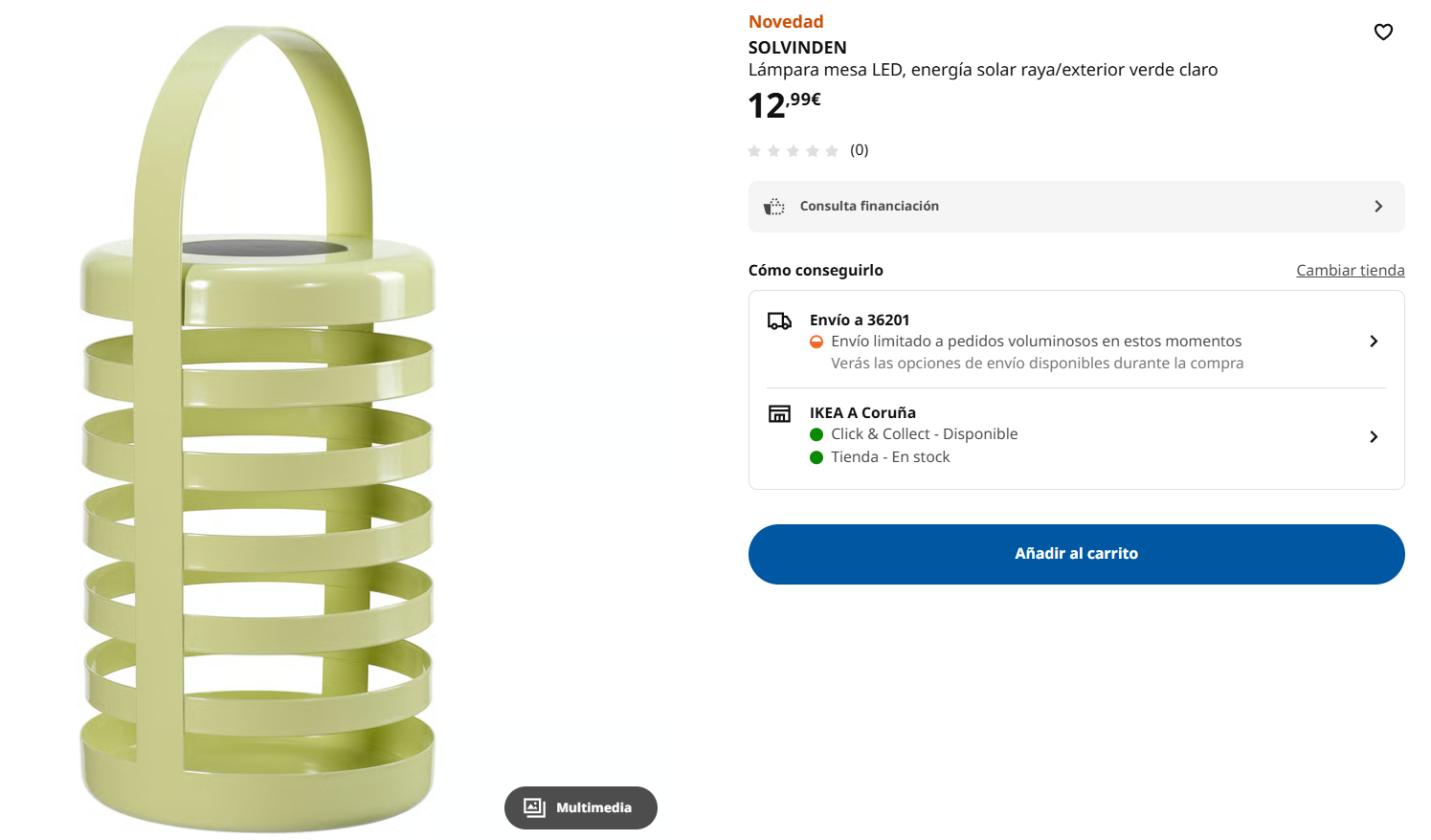1431x840 pixels.
Task: Open the green SOLVINDEN lamp product image
Action: (258, 431)
